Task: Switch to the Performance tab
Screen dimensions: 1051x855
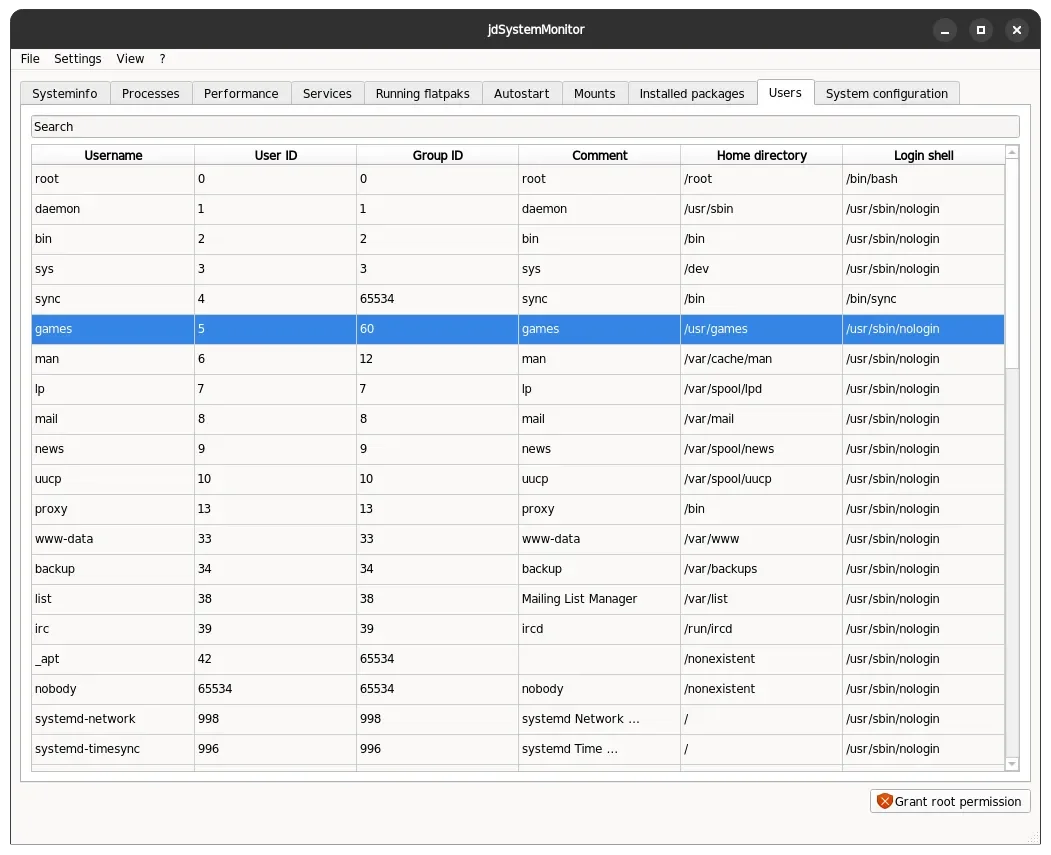Action: [241, 94]
